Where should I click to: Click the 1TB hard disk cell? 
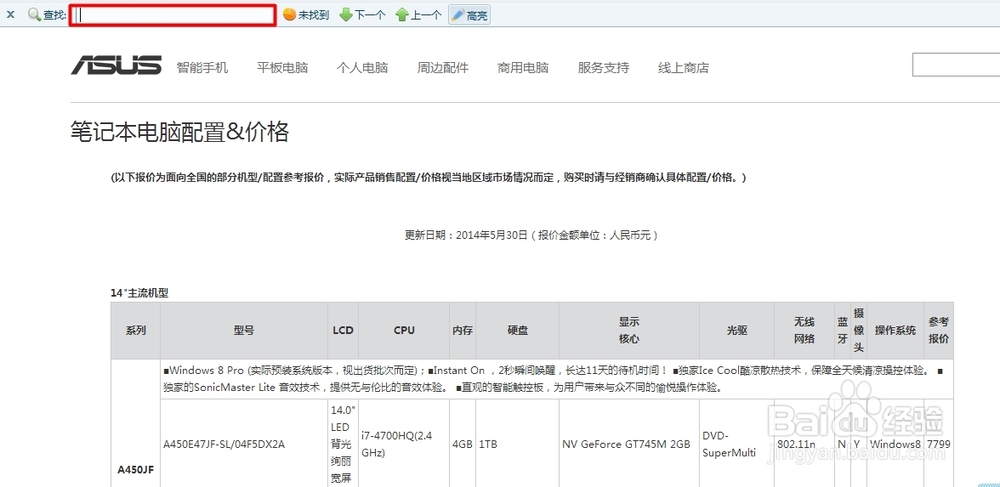[488, 444]
